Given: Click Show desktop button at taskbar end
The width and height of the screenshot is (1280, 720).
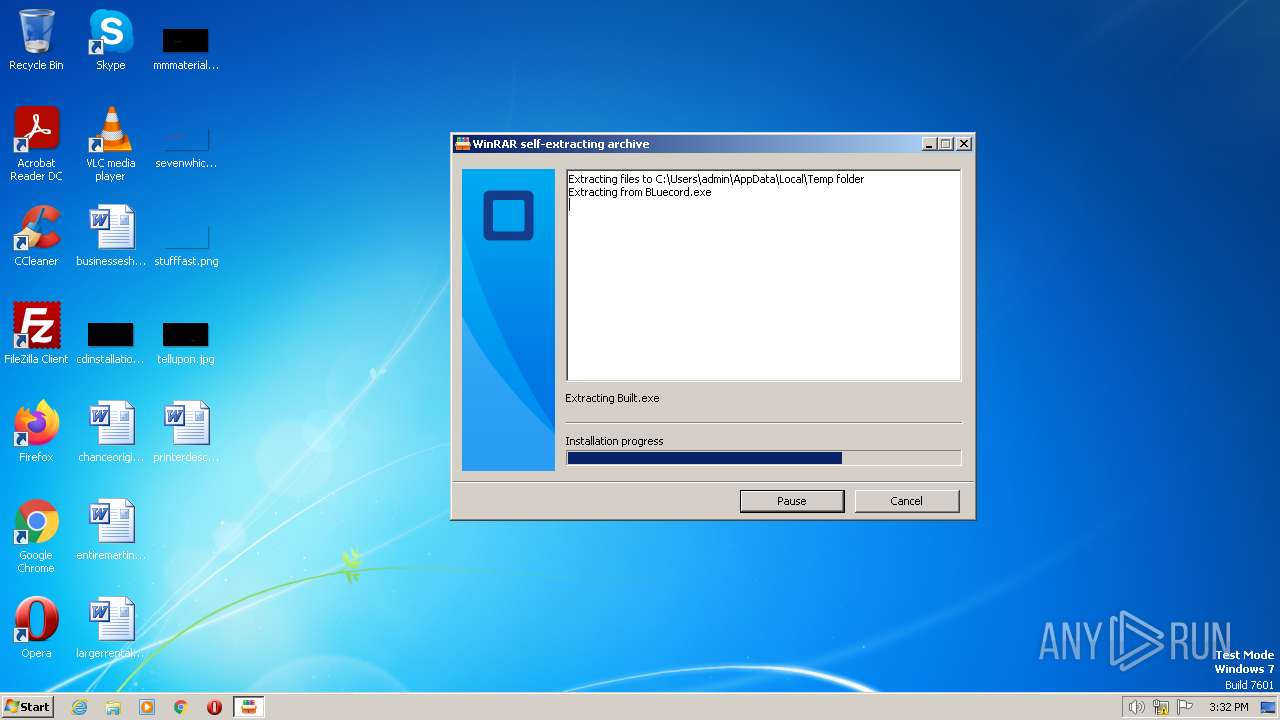Looking at the screenshot, I should coord(1269,707).
